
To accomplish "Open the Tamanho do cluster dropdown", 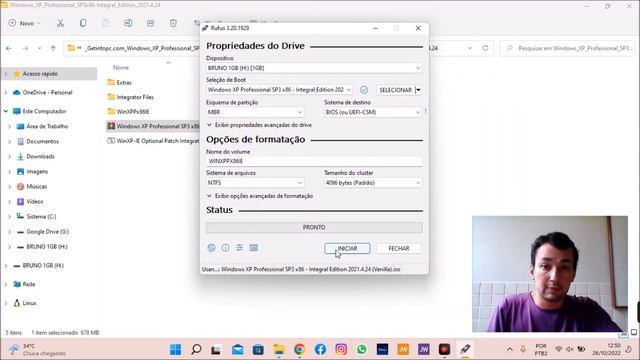I will [373, 182].
